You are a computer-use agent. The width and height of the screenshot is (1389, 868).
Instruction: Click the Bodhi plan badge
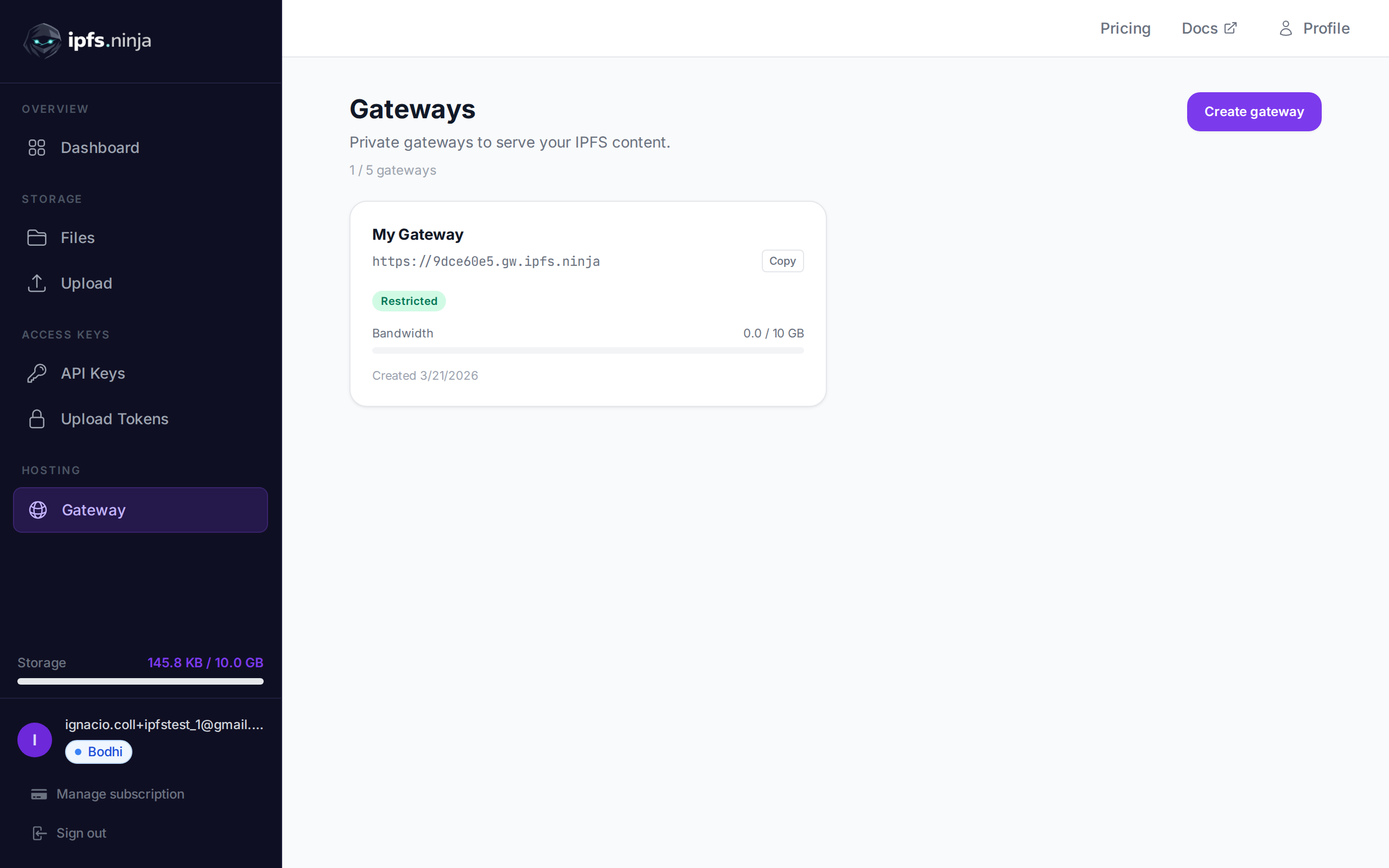pos(98,751)
